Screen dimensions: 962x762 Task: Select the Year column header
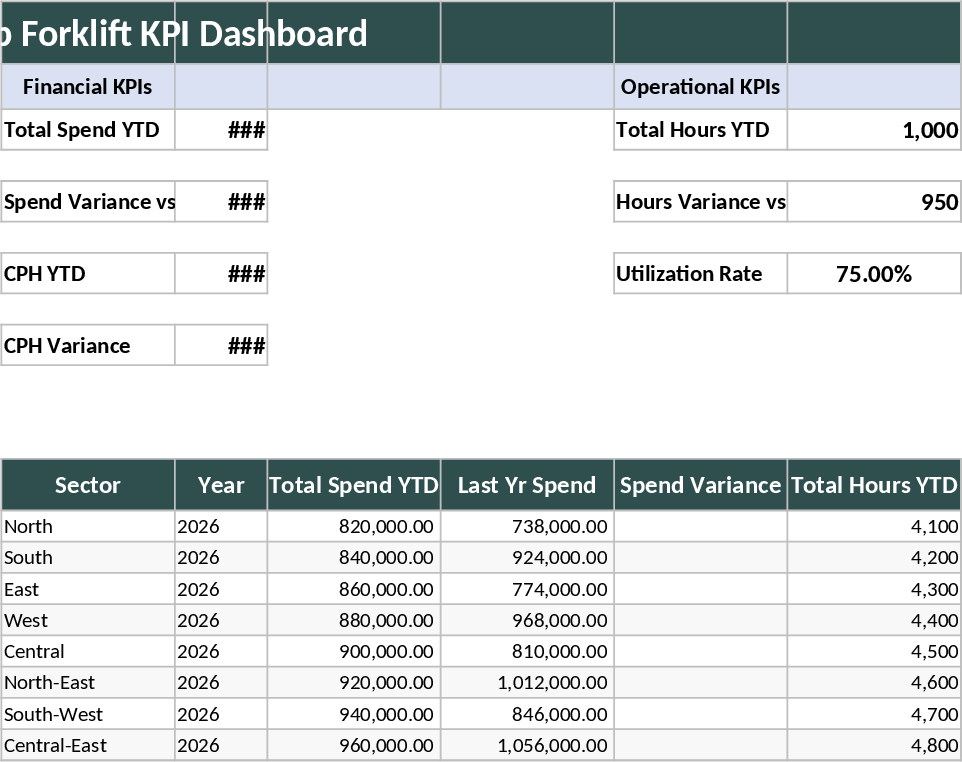coord(220,485)
